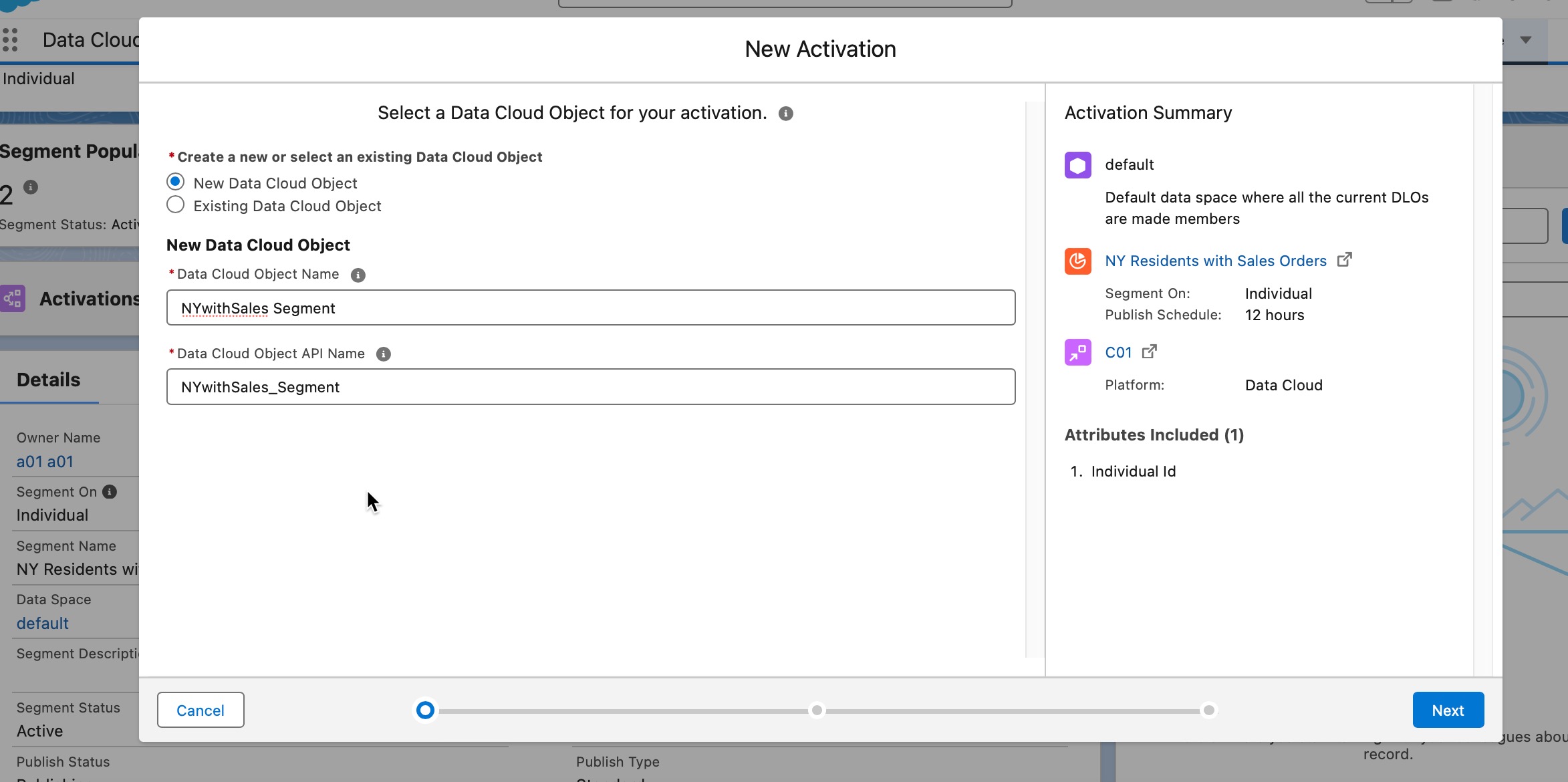Expand dropdown arrow at top right of background page
Image resolution: width=1568 pixels, height=782 pixels.
(1525, 39)
